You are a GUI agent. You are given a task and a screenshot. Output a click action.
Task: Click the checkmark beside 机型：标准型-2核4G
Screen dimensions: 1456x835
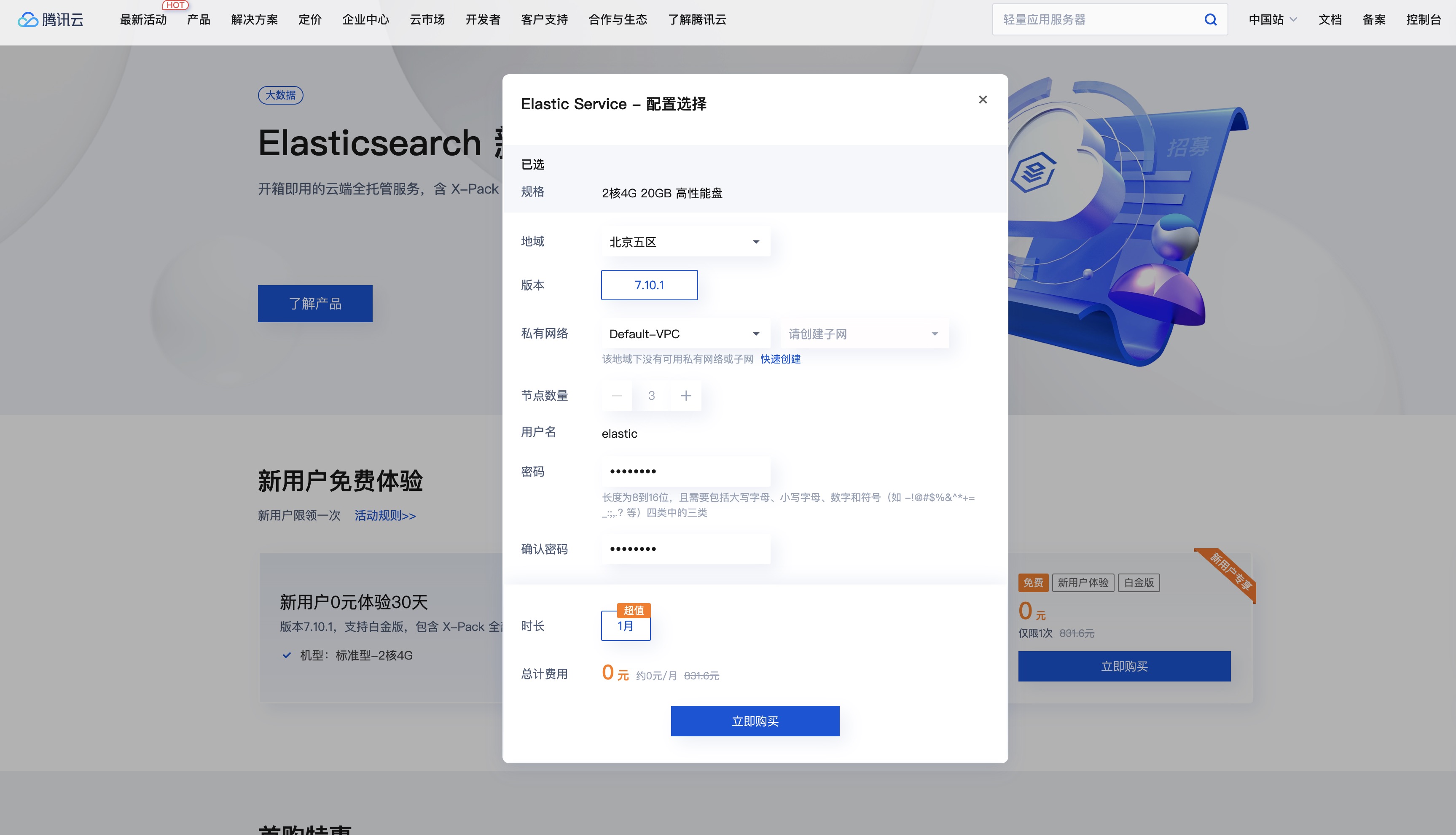click(287, 655)
